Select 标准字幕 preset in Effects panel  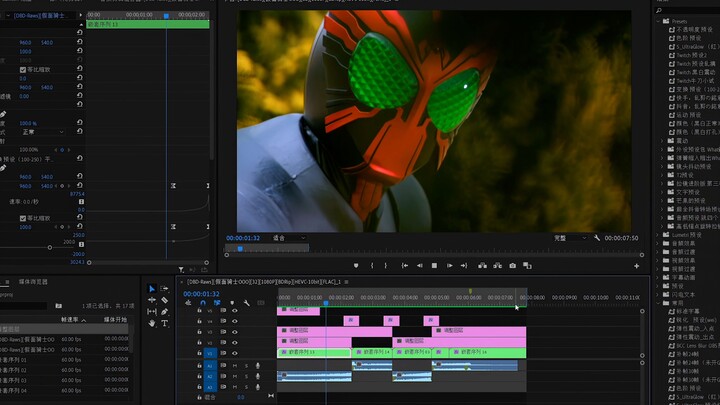click(688, 311)
